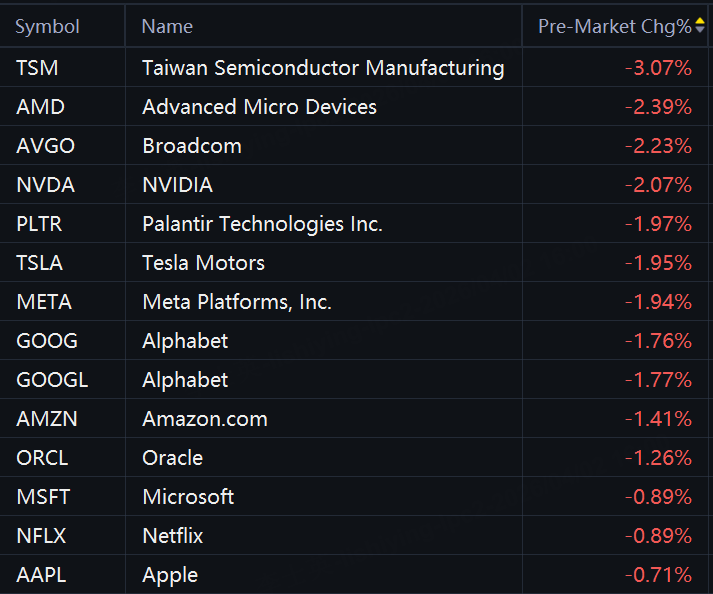Click the TSLA ticker symbol
Screen dimensions: 713x594
[40, 263]
